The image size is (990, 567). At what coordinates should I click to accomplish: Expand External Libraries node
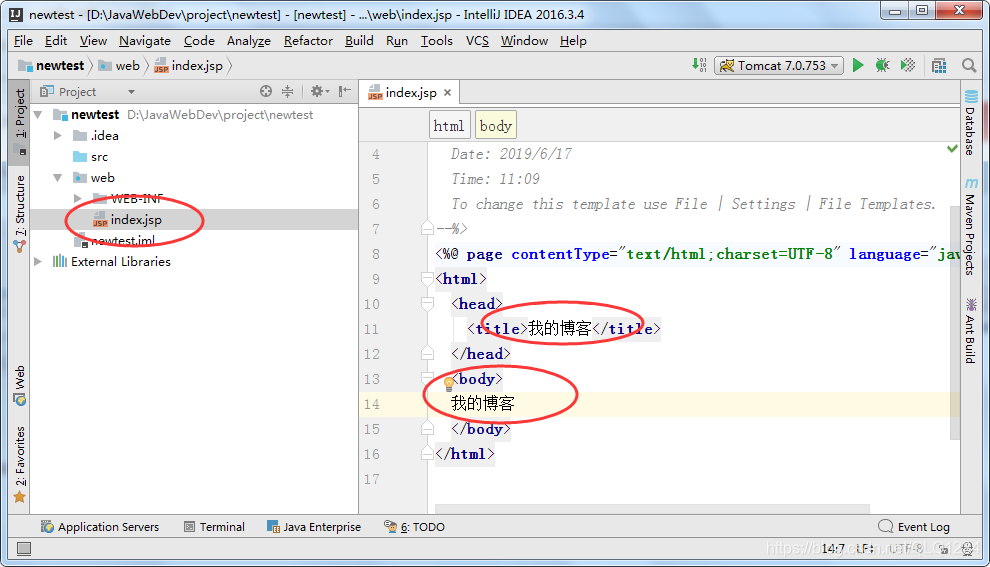(38, 261)
